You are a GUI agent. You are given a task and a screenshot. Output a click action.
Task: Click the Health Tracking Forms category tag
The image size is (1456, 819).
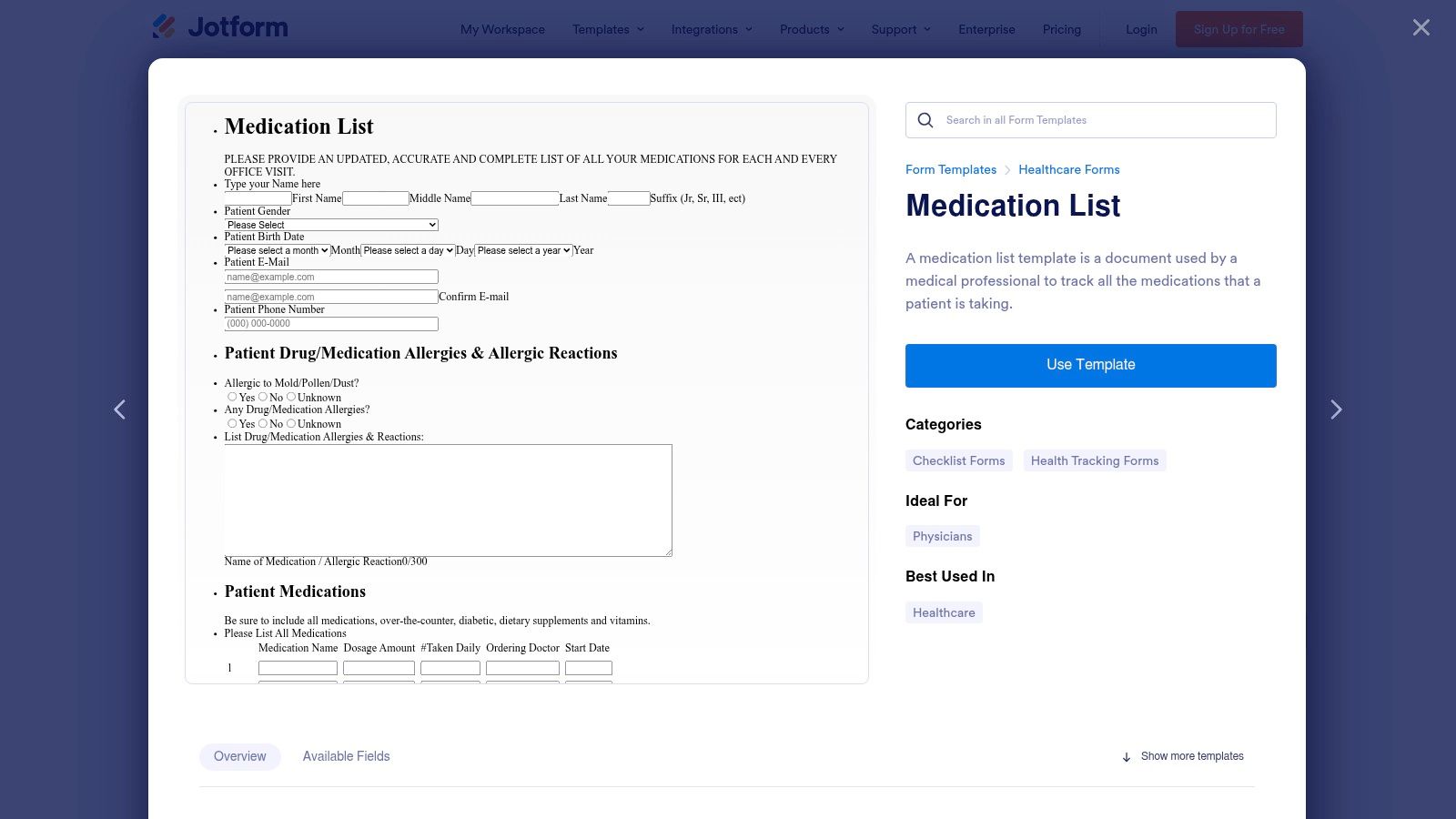pos(1094,460)
